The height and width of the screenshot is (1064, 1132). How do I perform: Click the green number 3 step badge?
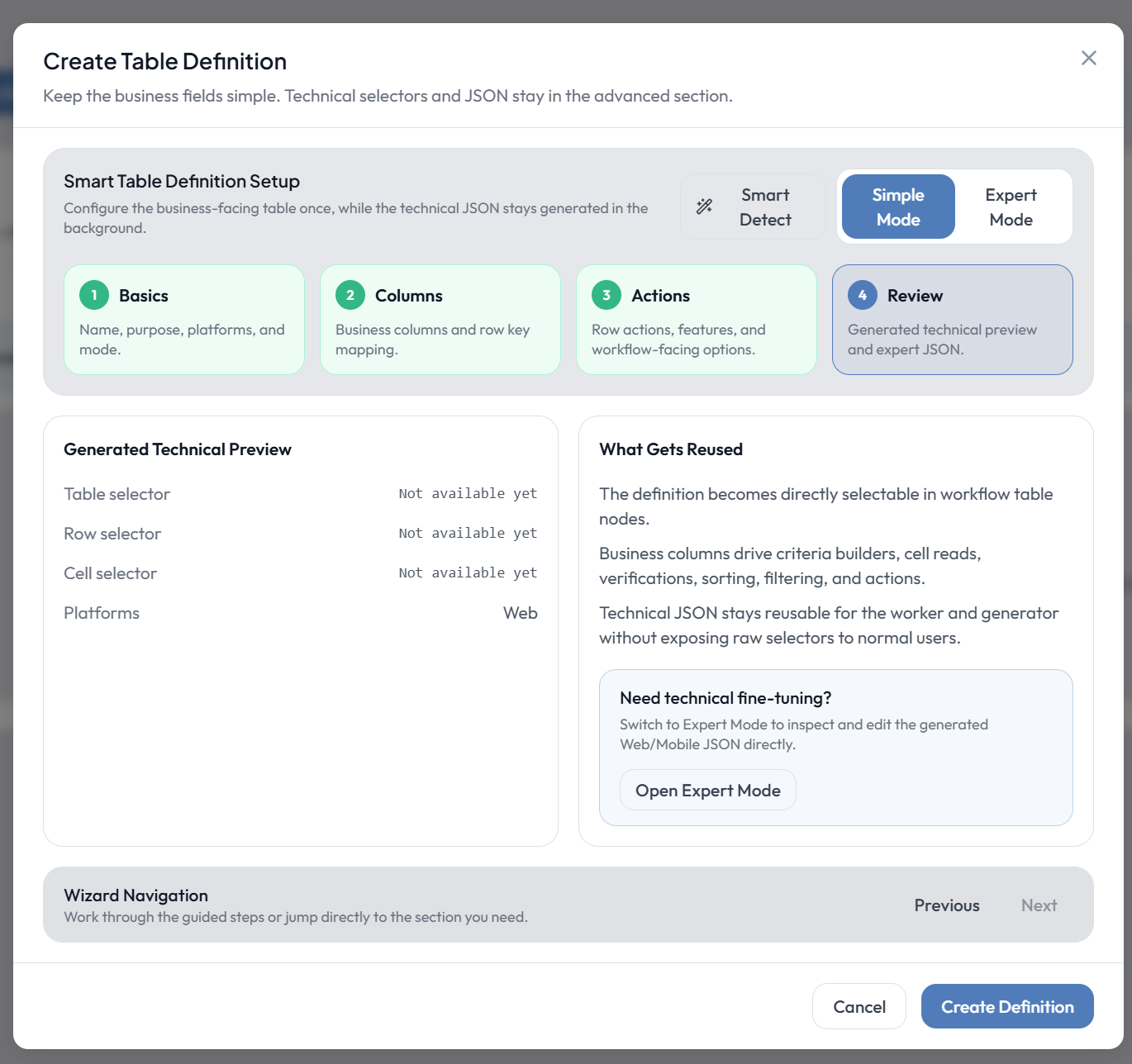point(606,295)
